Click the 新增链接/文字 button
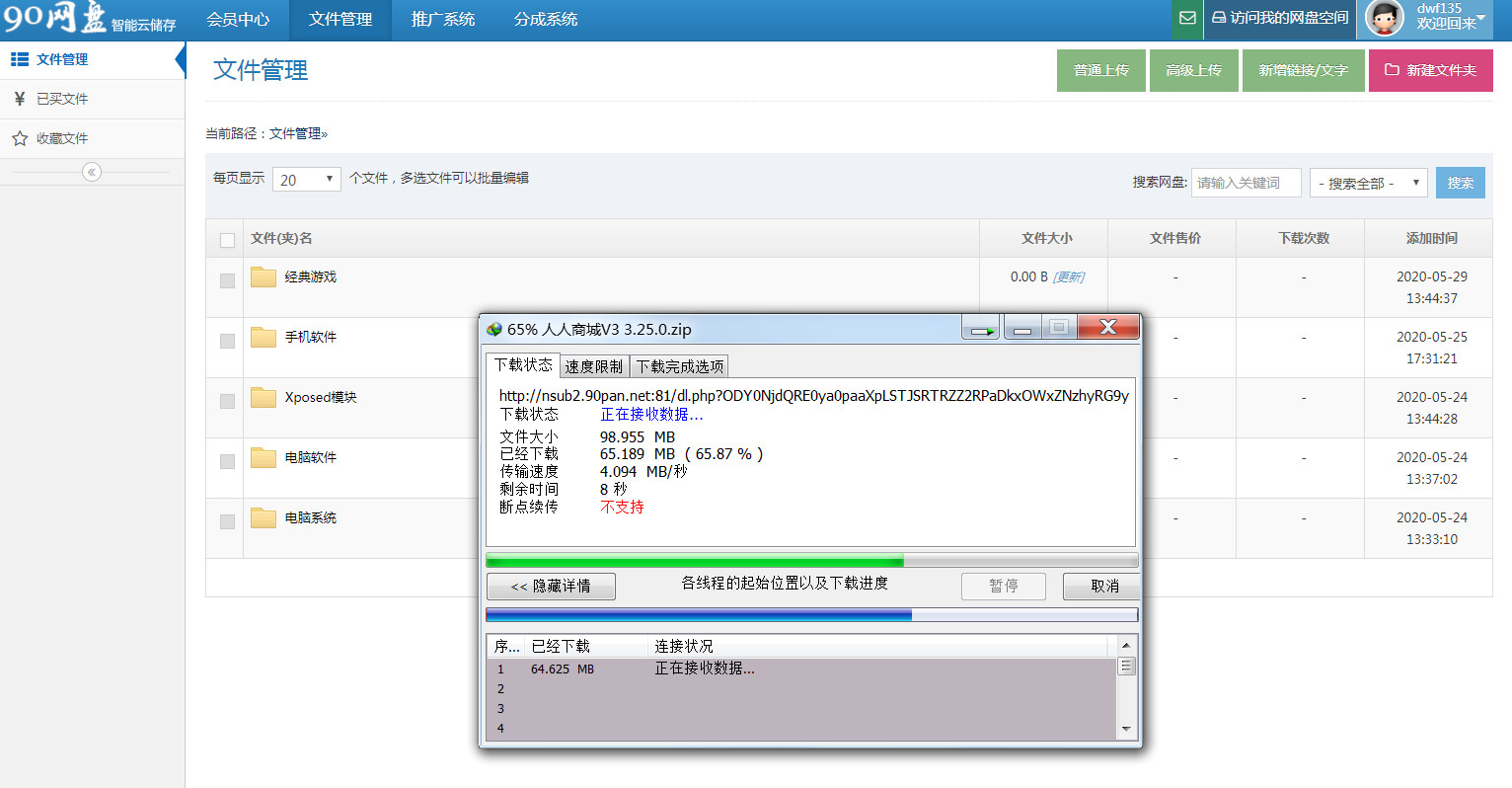Viewport: 1512px width, 788px height. (x=1304, y=70)
